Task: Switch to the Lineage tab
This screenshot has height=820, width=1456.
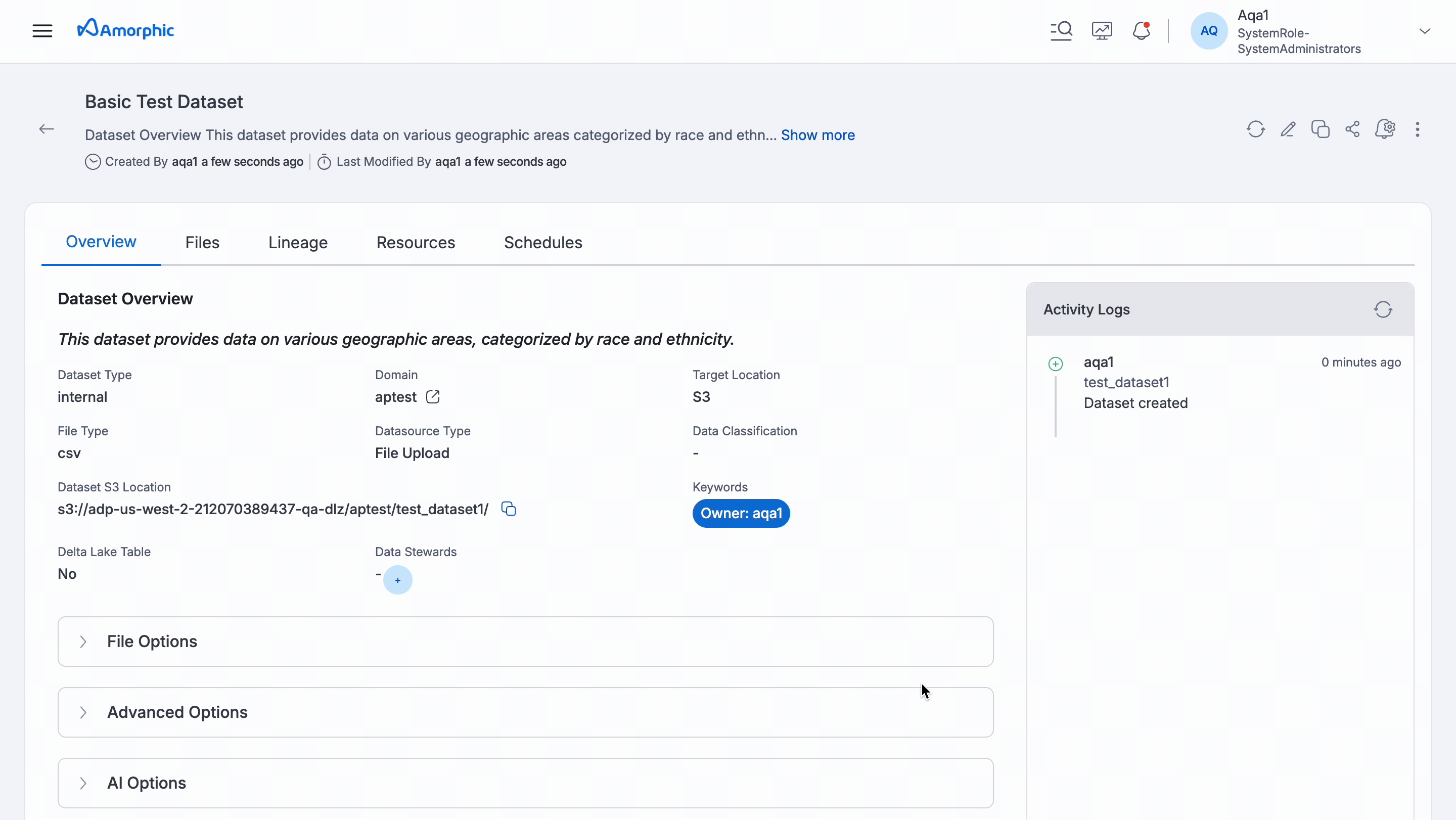Action: 298,243
